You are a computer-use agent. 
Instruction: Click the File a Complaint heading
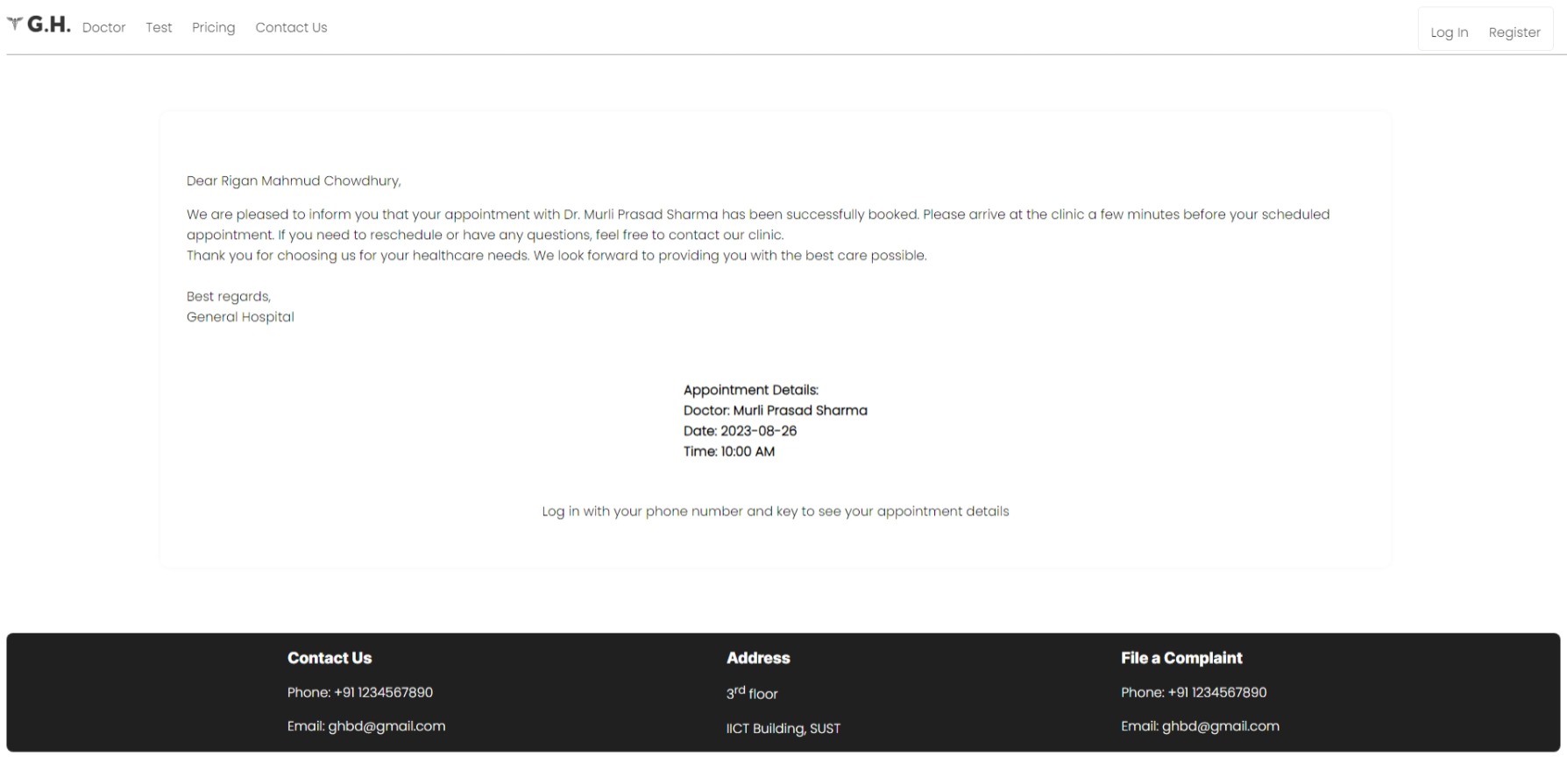tap(1181, 659)
